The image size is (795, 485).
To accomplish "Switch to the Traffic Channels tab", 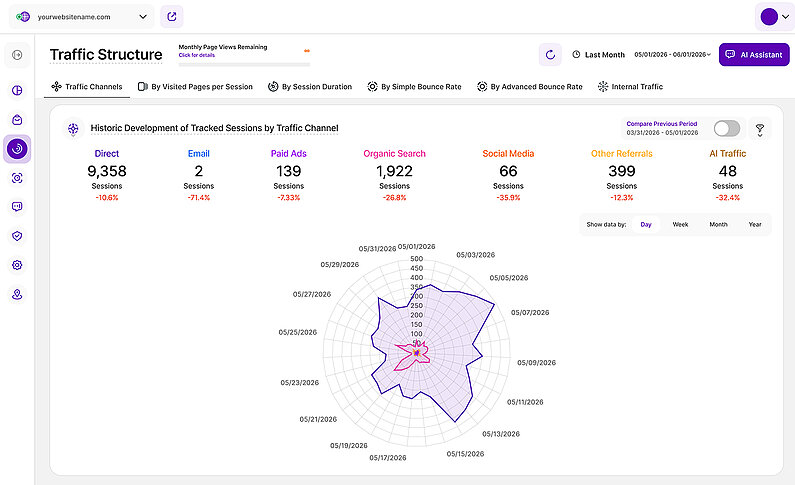I will tap(87, 87).
